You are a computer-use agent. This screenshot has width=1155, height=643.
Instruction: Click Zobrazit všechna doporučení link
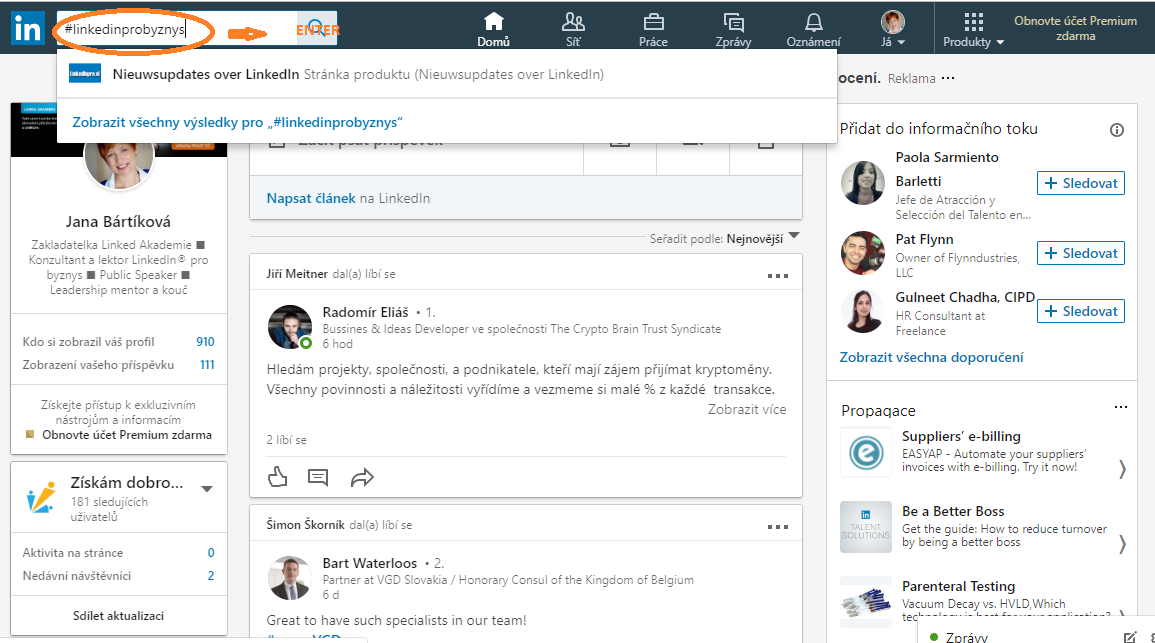pyautogui.click(x=931, y=357)
